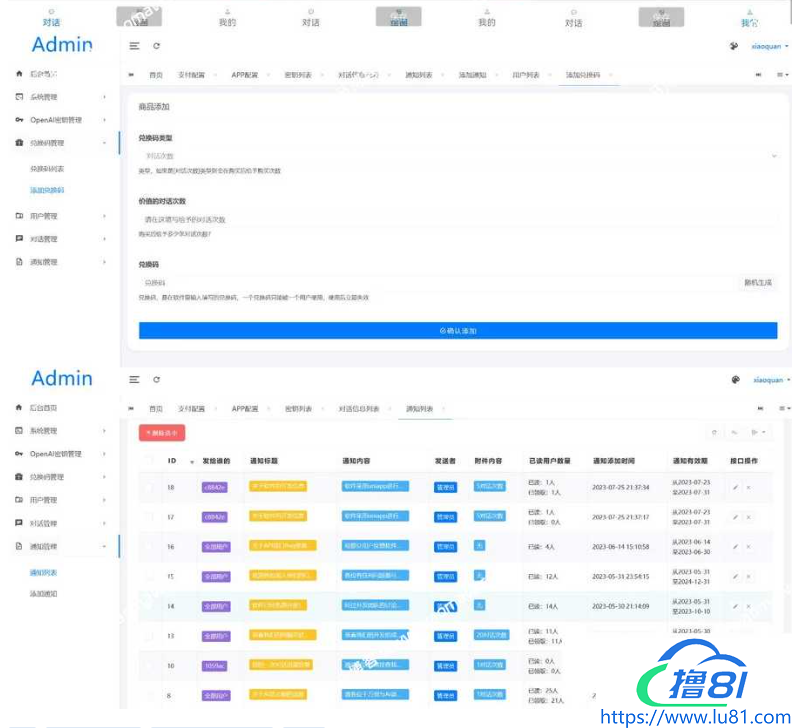Click the palette icon beside xiaoquan above the 兑换码添加 form
796x728 pixels.
pyautogui.click(x=736, y=46)
